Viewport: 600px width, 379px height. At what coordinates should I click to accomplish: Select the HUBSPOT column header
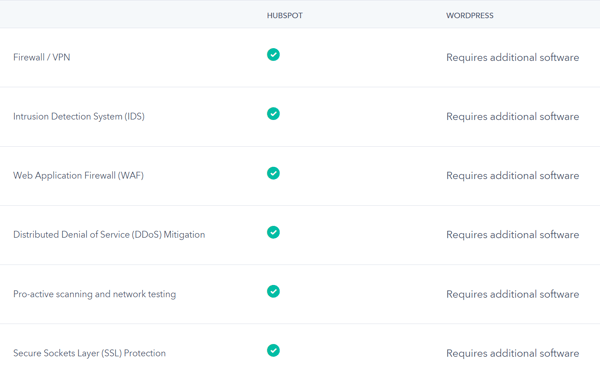[x=285, y=16]
